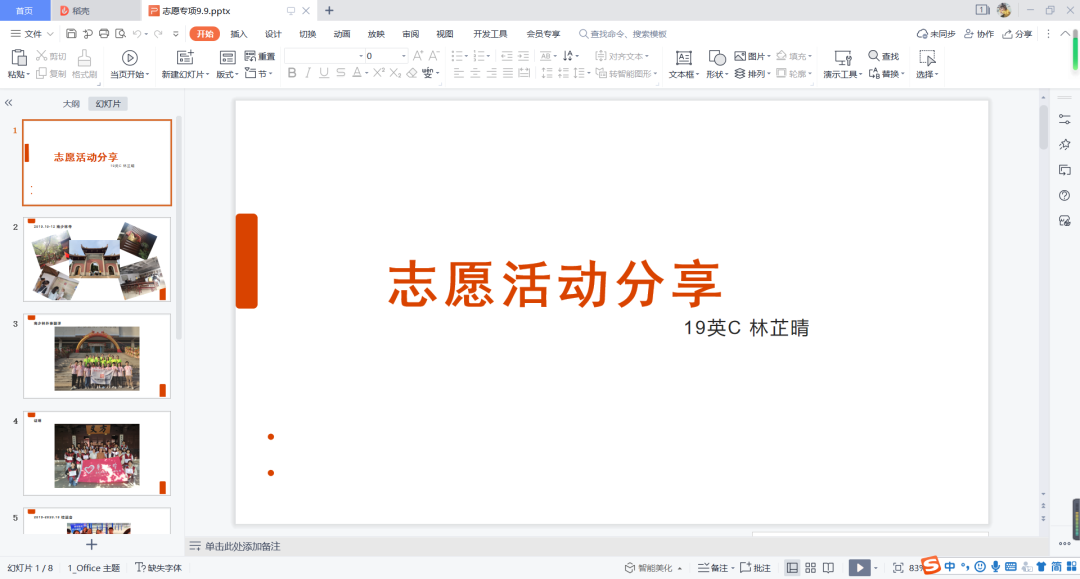Click the Print icon in quick access toolbar
Screen dimensions: 1080x579
click(x=104, y=34)
